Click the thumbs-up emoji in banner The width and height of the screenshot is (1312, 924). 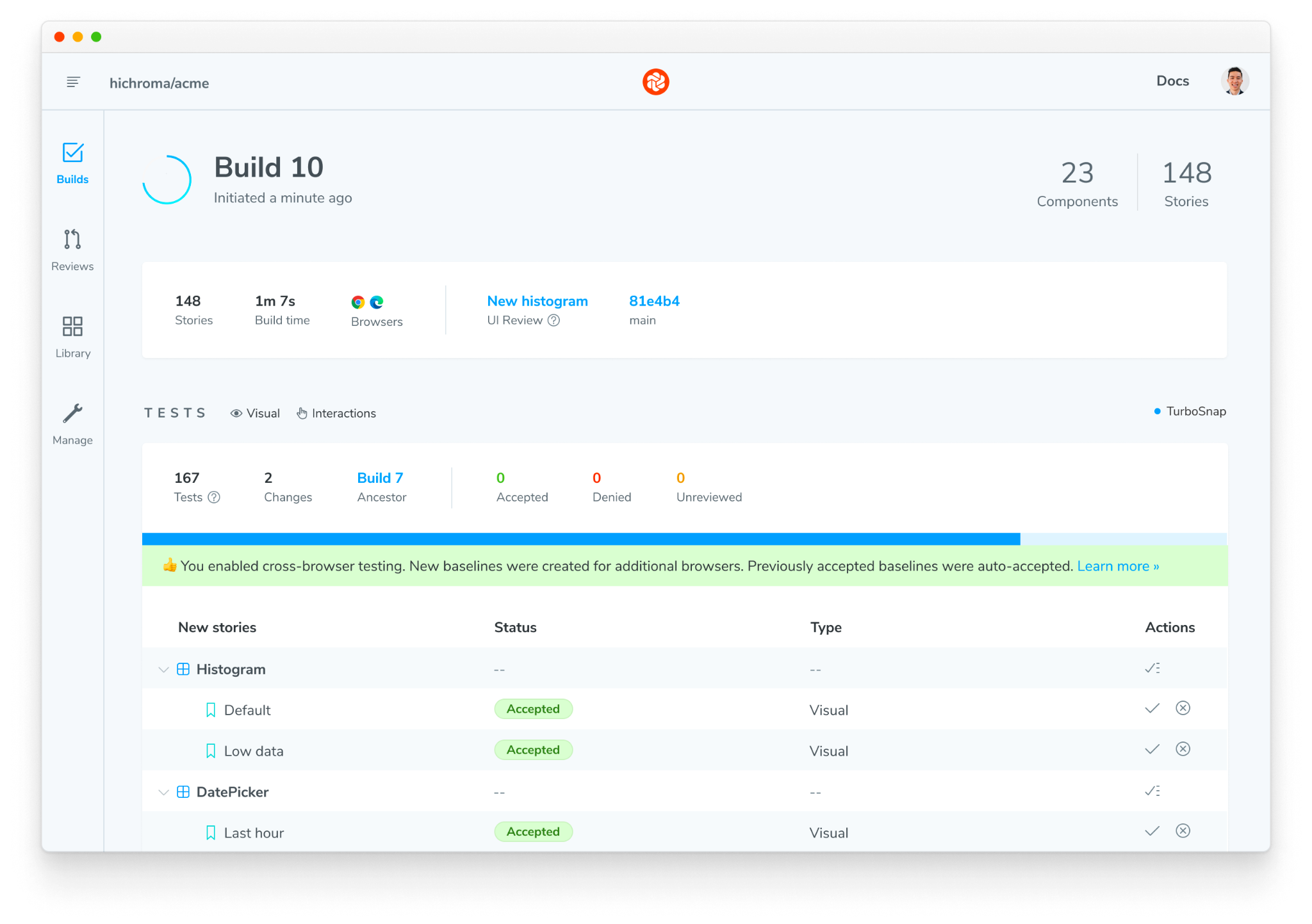170,565
